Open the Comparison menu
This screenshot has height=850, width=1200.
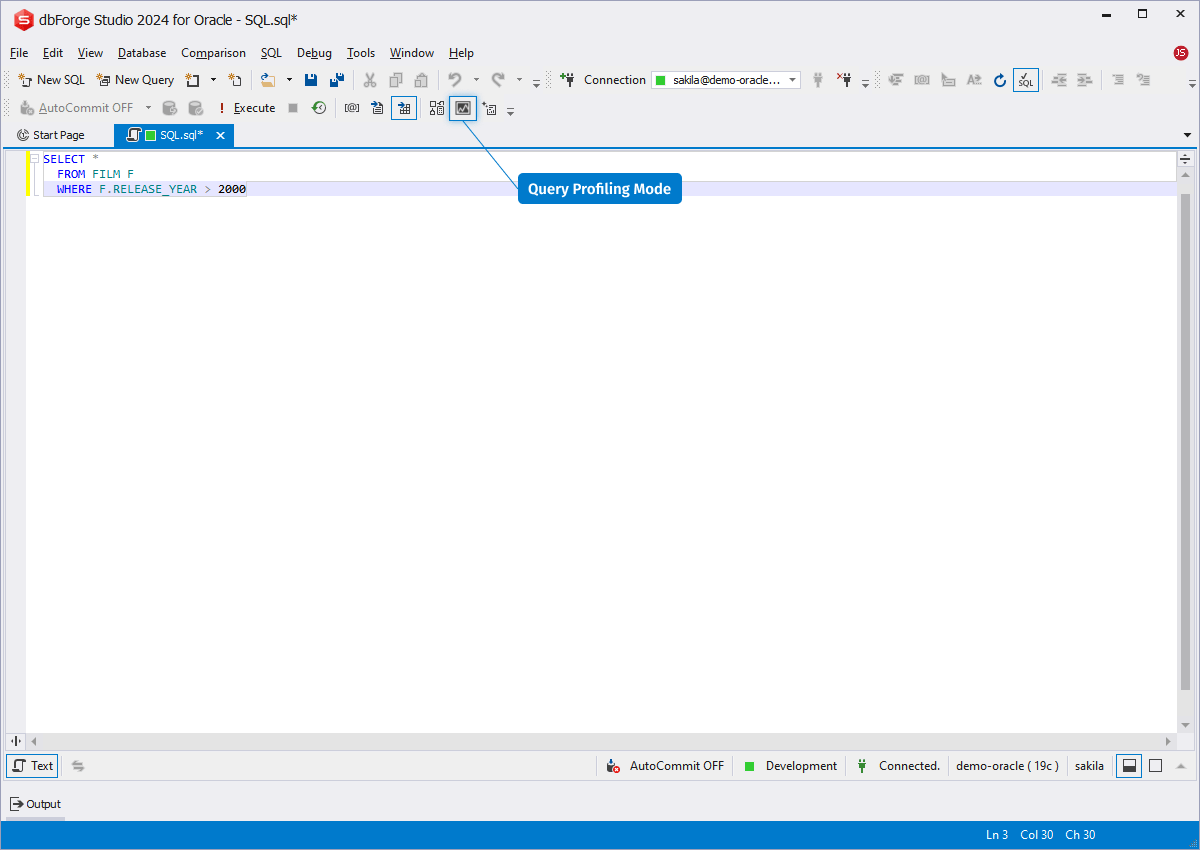point(213,53)
